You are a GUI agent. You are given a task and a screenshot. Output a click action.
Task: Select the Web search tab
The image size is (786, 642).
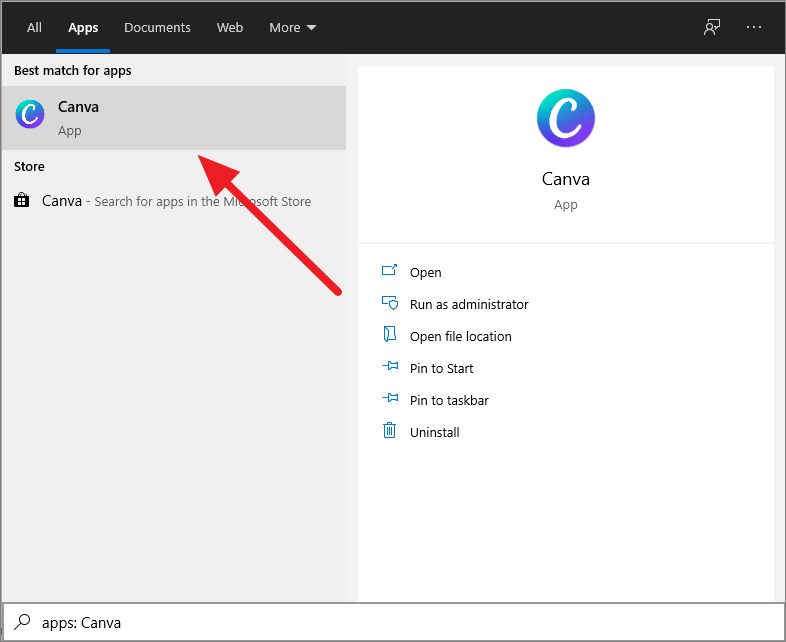tap(230, 27)
